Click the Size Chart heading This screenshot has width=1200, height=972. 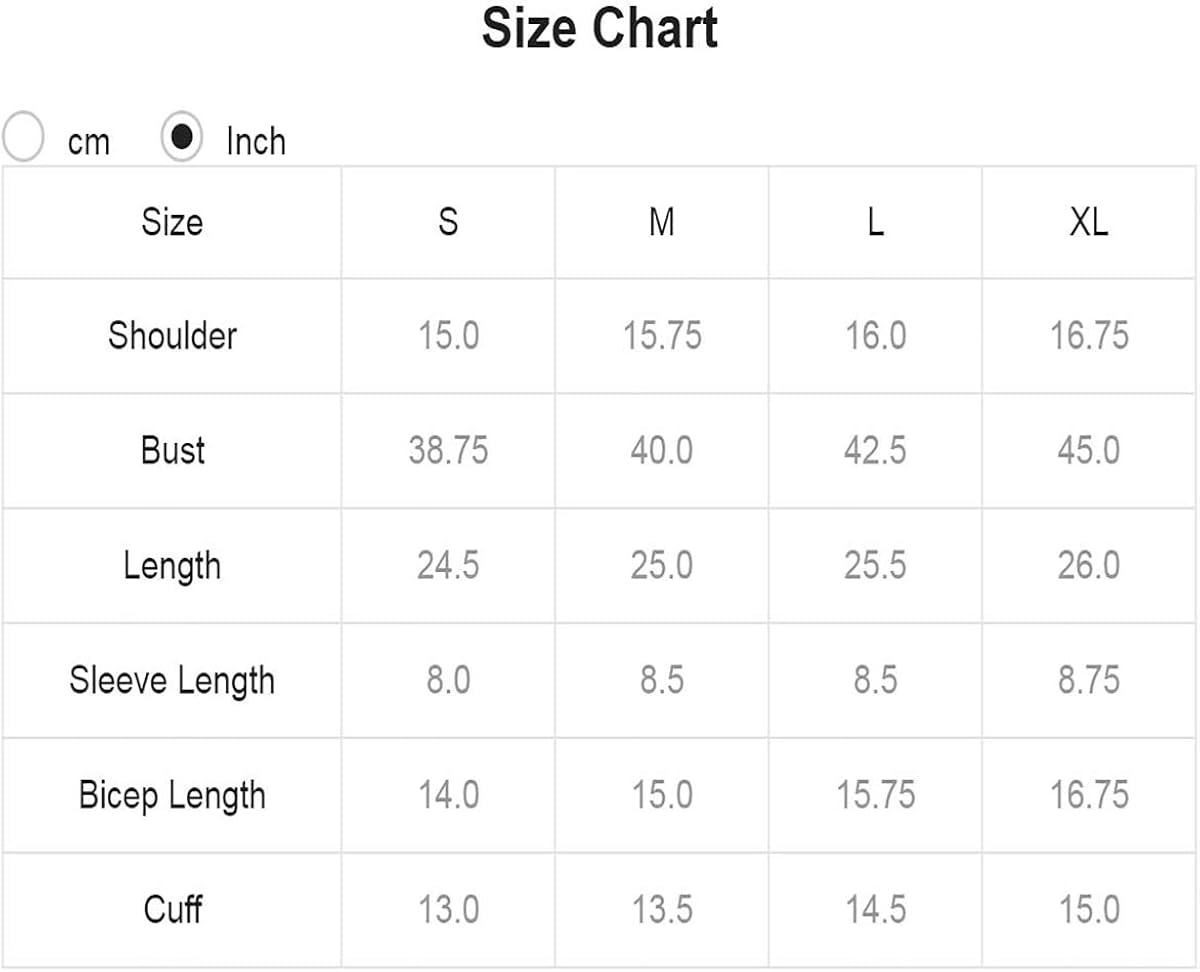(599, 28)
